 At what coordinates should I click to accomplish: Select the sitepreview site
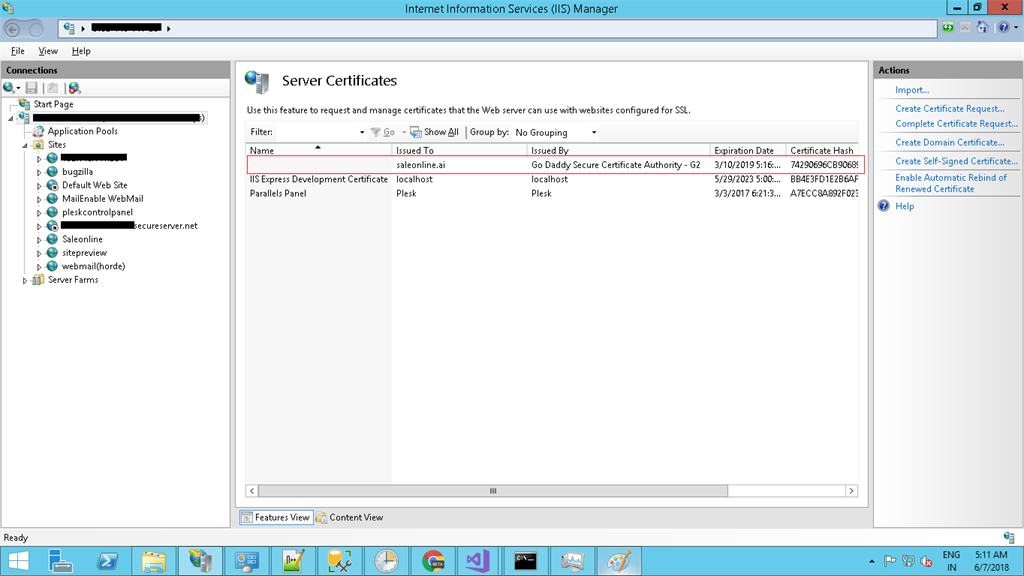(84, 253)
